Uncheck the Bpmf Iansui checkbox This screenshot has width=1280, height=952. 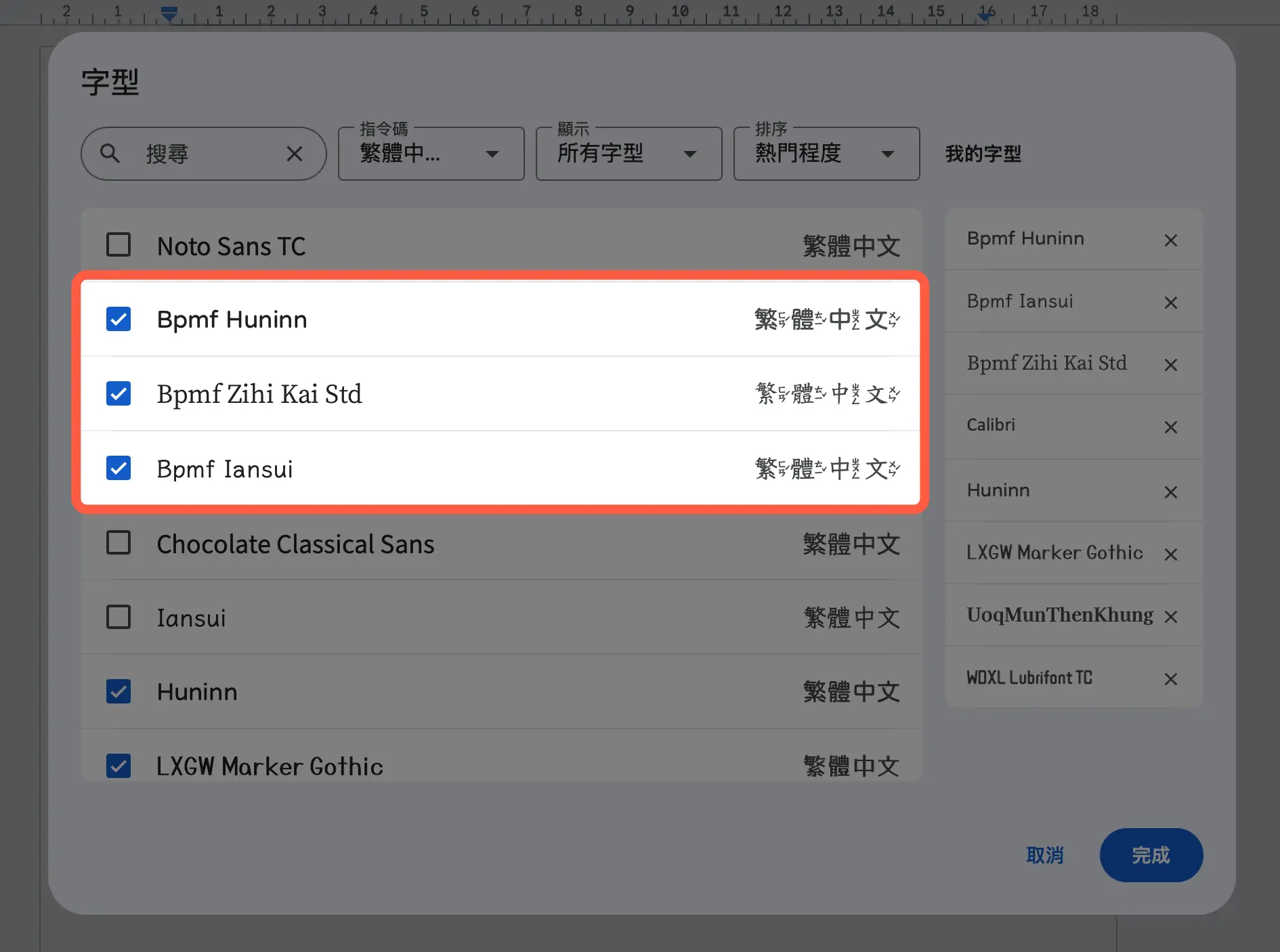tap(119, 468)
